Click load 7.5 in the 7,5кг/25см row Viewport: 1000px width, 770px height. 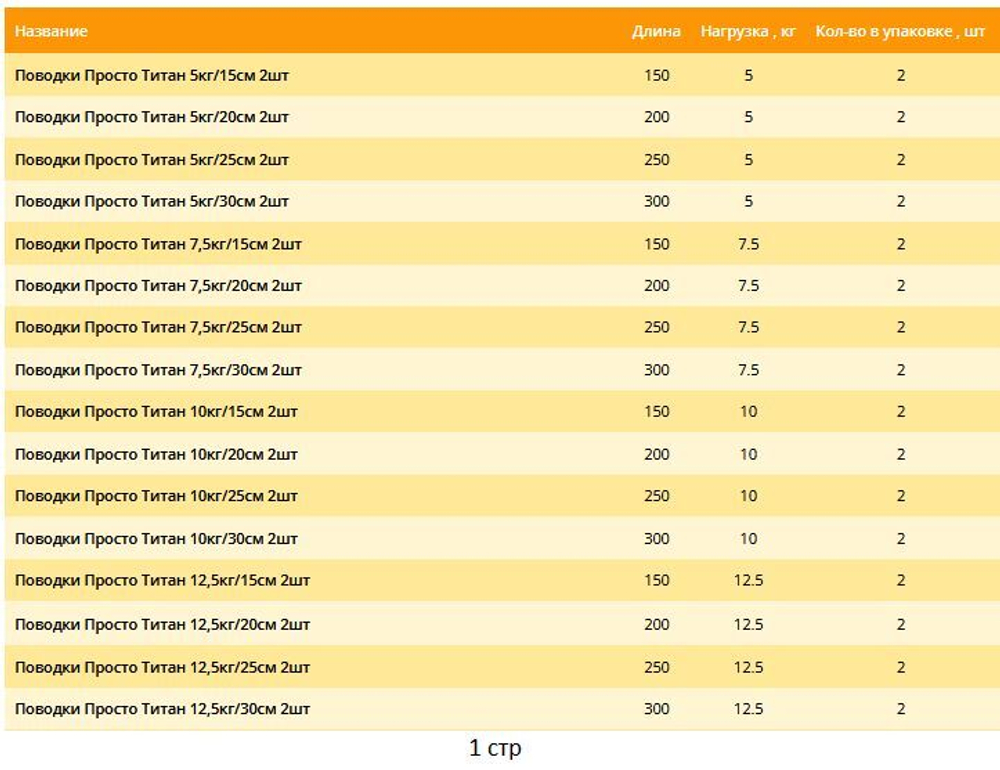749,327
